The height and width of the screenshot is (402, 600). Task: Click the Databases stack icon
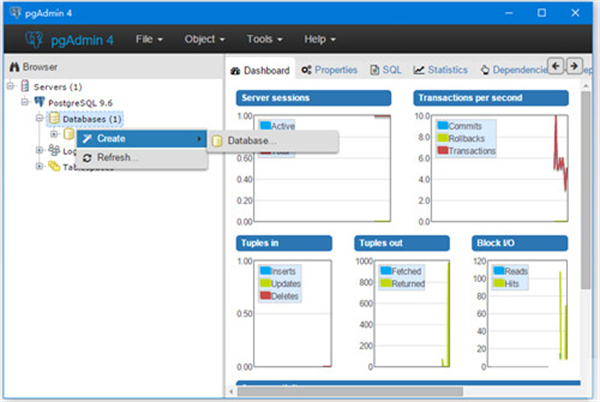(54, 118)
